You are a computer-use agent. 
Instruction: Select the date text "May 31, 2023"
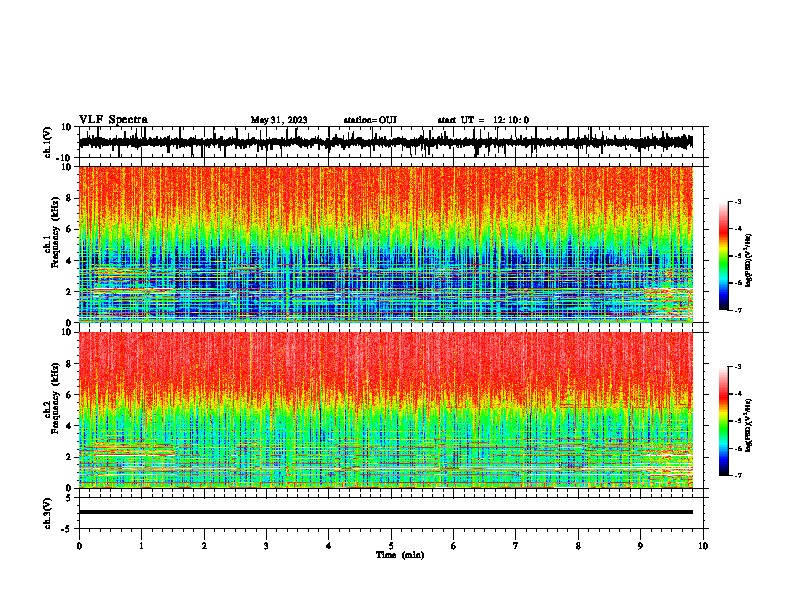279,120
